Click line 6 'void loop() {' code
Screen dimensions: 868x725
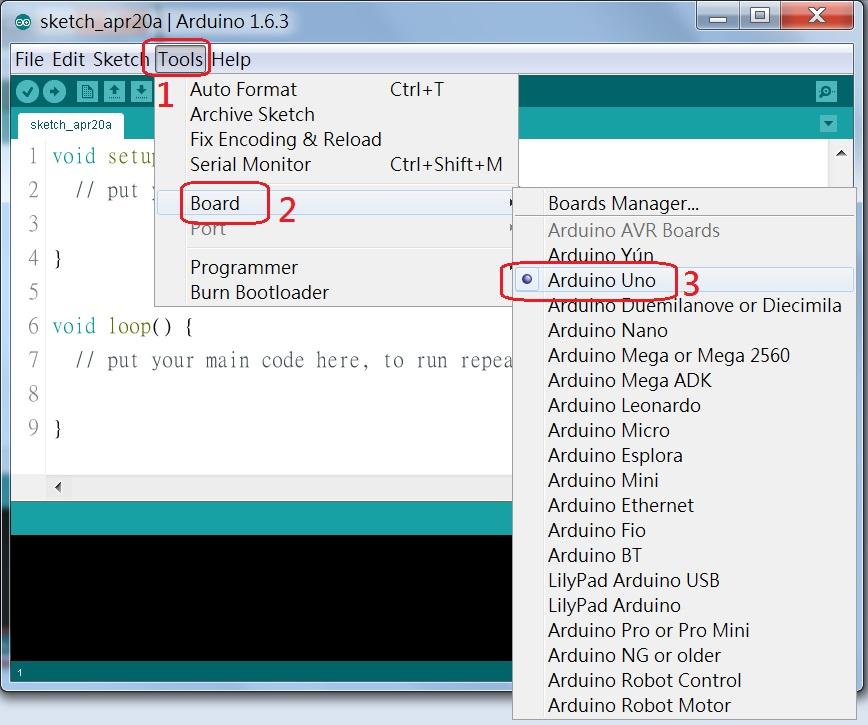pos(122,327)
